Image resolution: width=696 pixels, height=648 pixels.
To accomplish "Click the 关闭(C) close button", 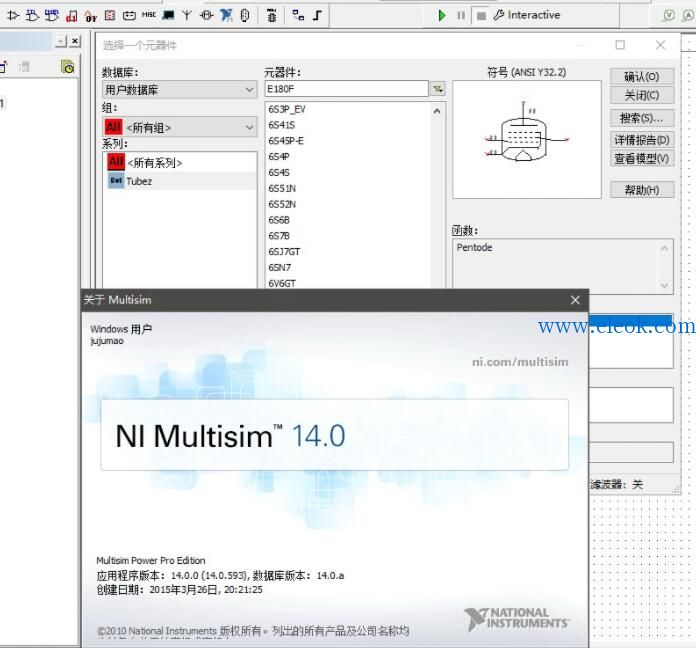I will coord(642,95).
